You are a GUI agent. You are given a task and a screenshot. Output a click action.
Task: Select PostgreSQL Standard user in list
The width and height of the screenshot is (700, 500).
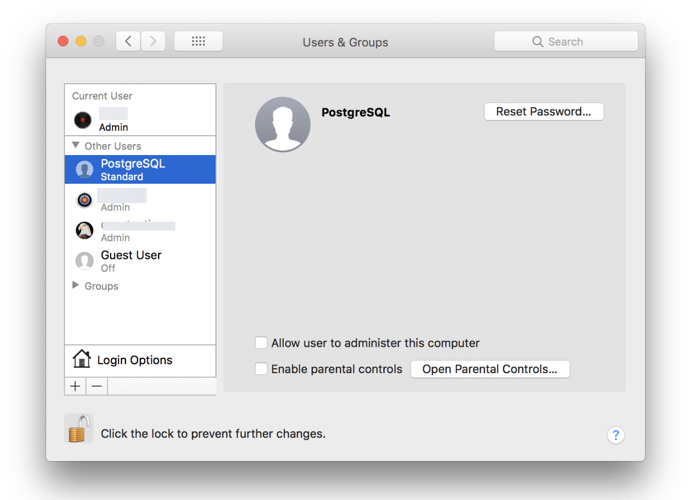pyautogui.click(x=140, y=169)
